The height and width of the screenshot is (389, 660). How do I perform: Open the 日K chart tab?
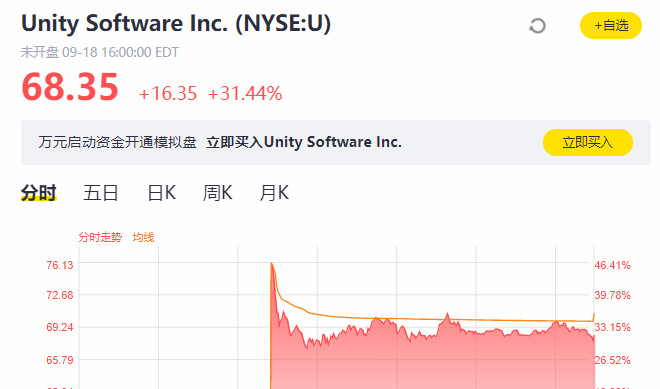pos(162,193)
